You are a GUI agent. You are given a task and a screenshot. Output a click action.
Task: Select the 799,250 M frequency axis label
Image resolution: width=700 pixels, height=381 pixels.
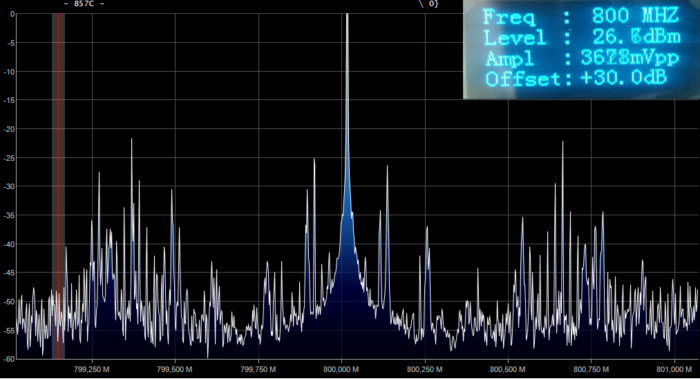coord(92,369)
